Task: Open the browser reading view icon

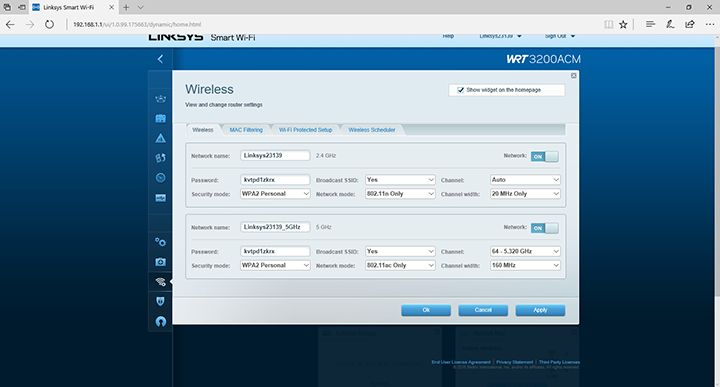Action: (x=608, y=24)
